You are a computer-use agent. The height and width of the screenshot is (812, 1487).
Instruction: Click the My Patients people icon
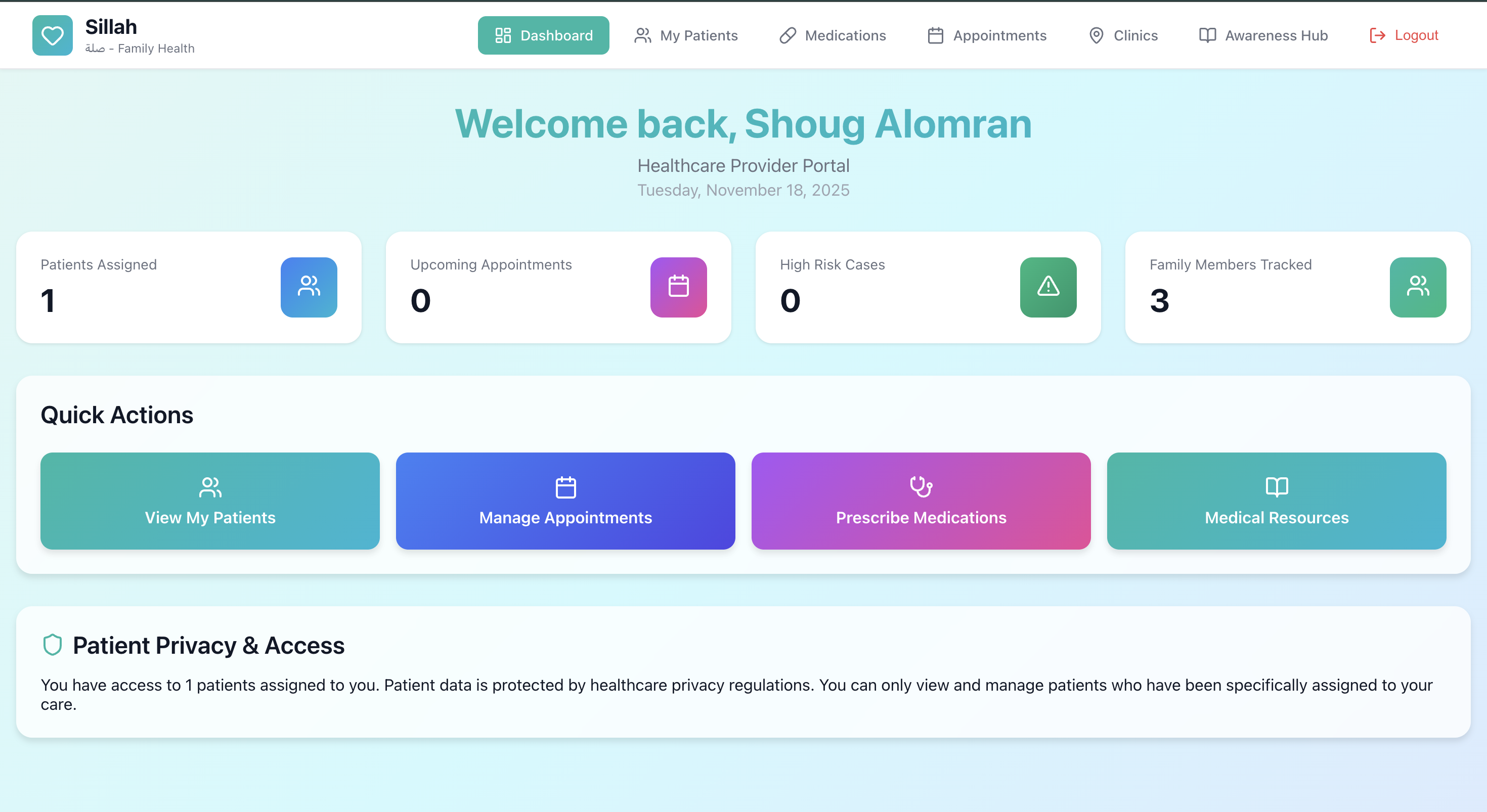click(x=642, y=35)
